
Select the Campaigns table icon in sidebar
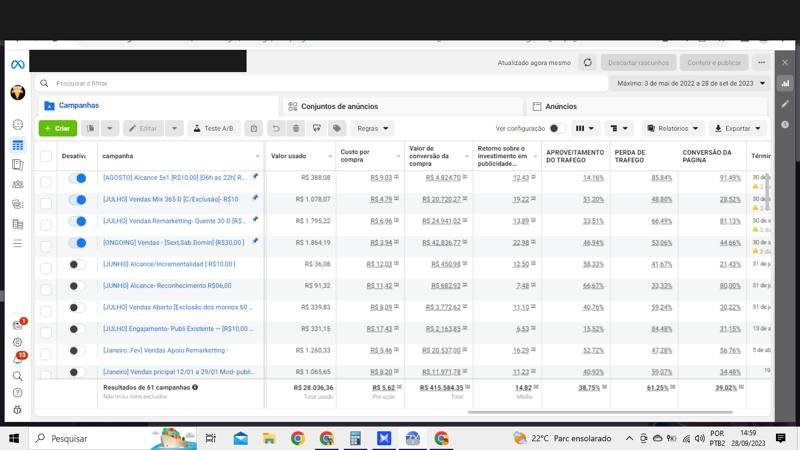pos(17,145)
